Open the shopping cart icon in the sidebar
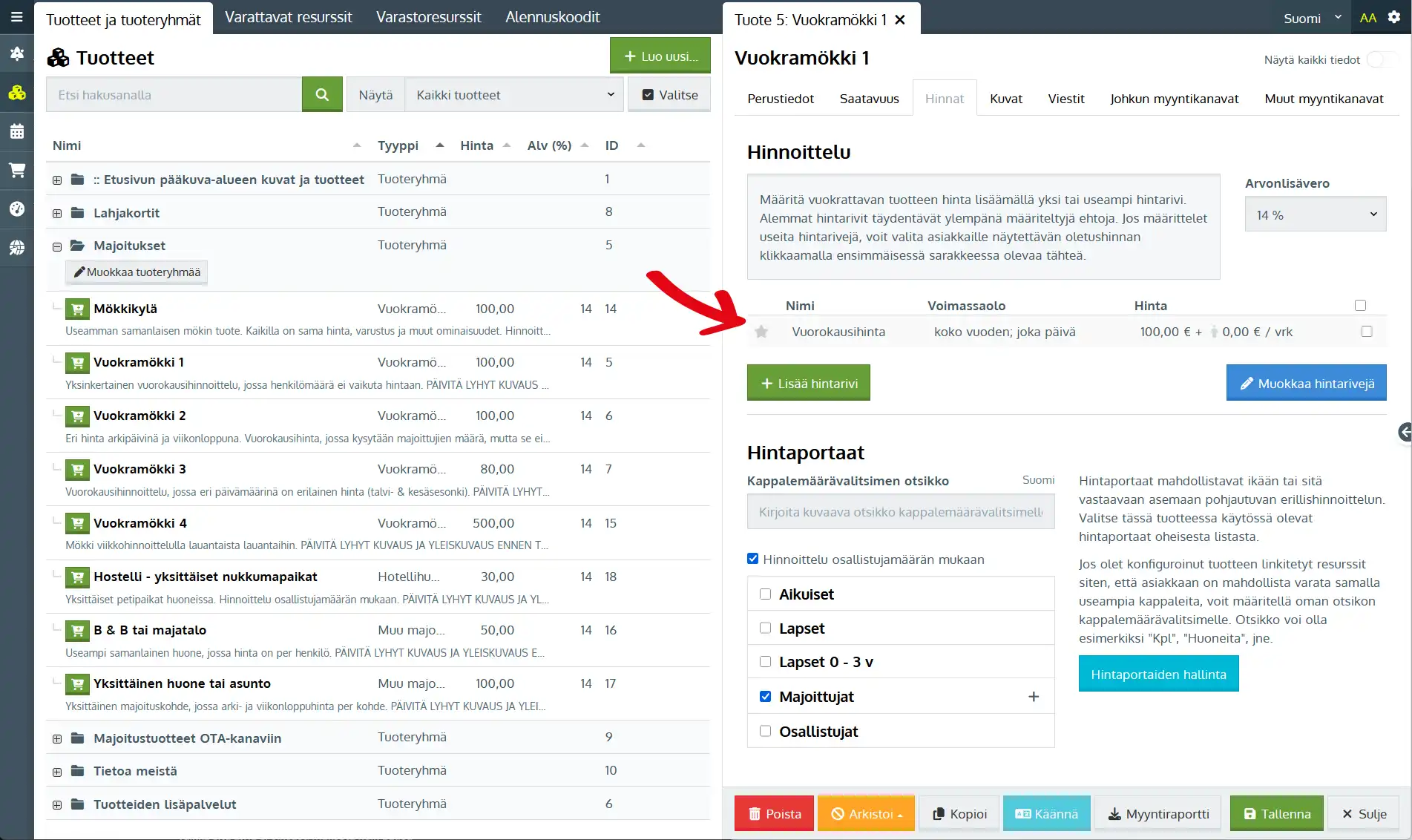Image resolution: width=1412 pixels, height=840 pixels. tap(16, 171)
